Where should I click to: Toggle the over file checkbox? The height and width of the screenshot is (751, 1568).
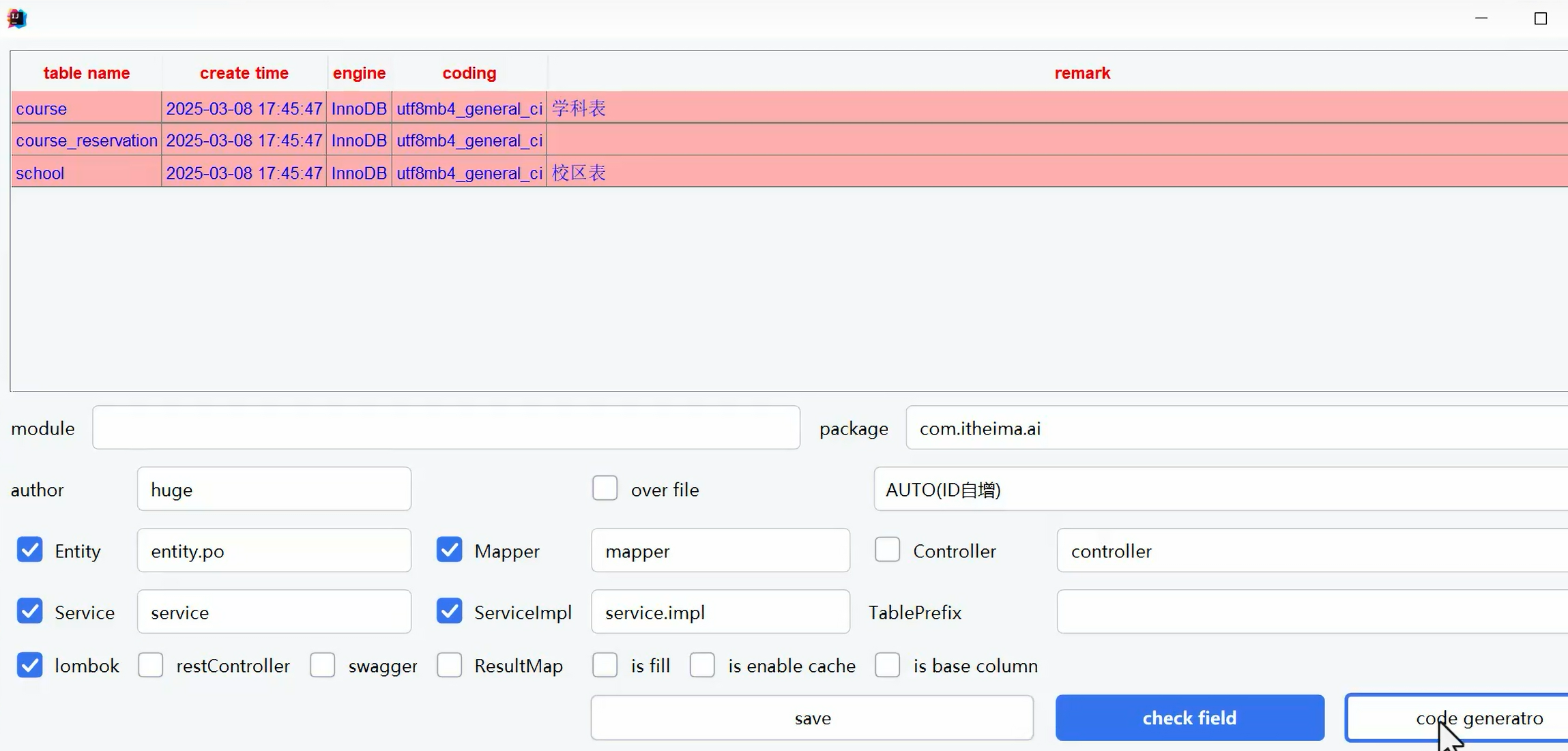tap(605, 488)
